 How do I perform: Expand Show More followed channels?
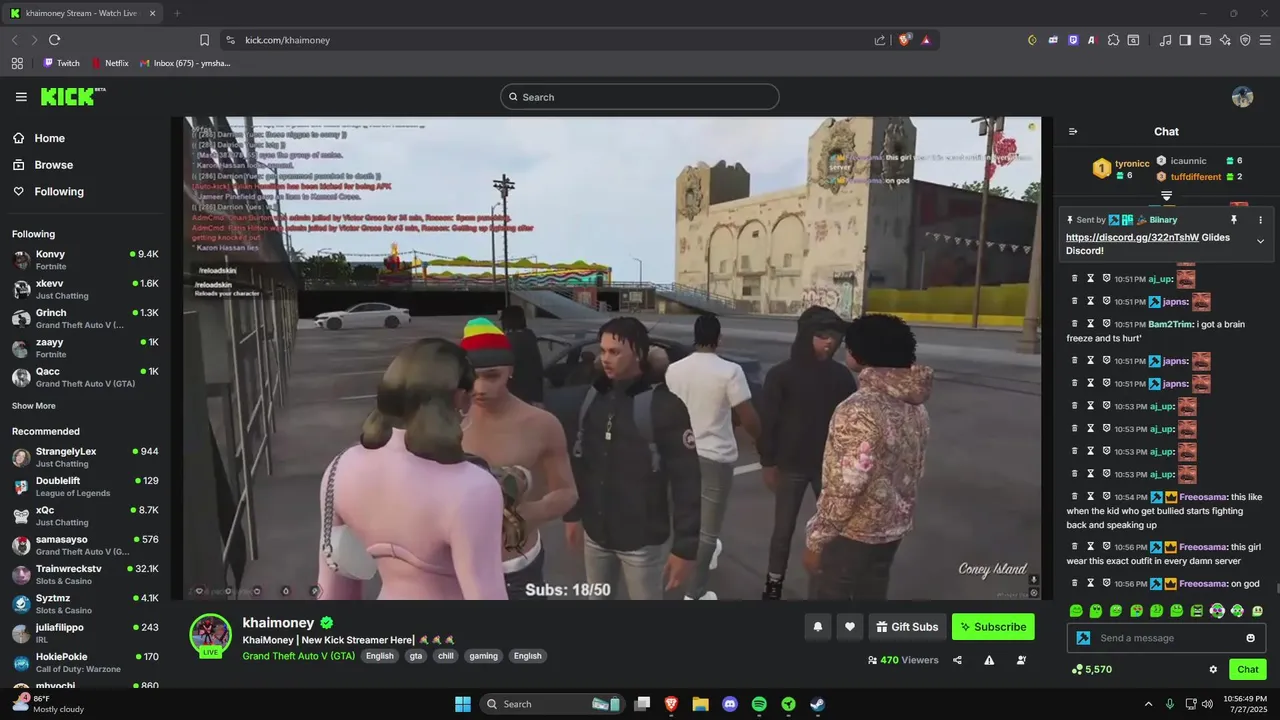pos(34,406)
